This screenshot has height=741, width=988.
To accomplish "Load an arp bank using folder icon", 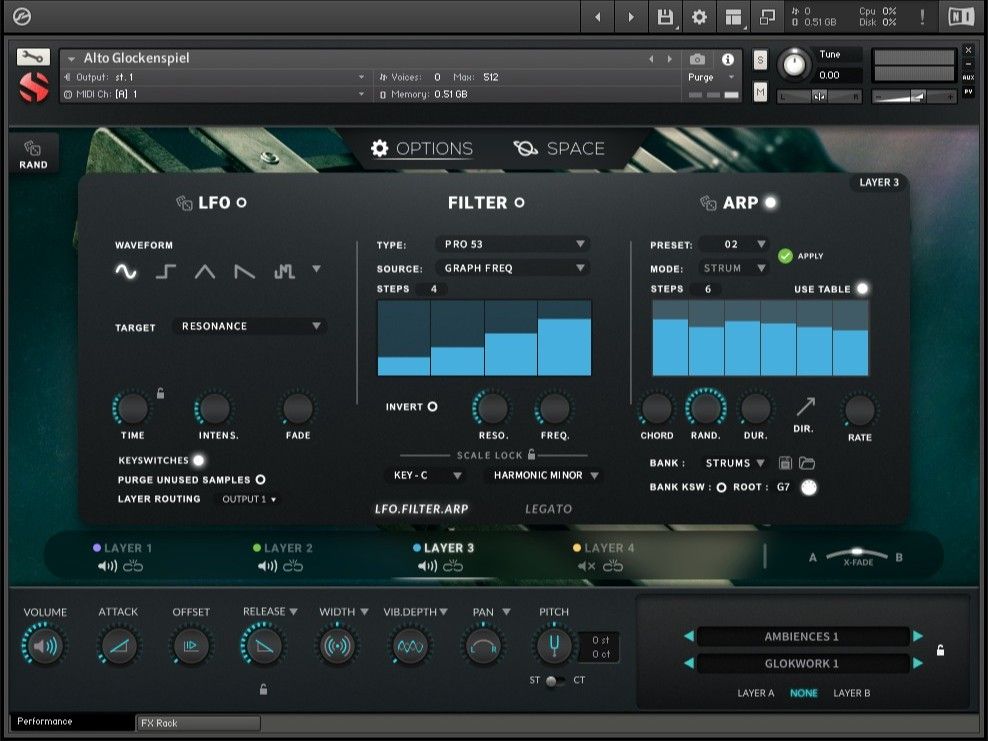I will [x=806, y=462].
